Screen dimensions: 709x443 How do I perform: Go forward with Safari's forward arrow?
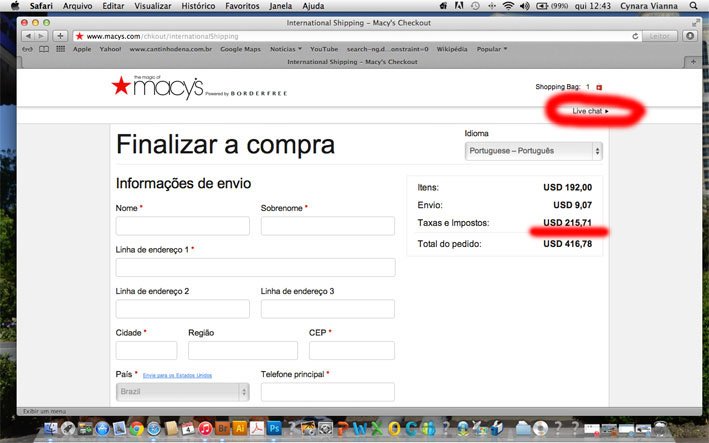click(x=41, y=36)
